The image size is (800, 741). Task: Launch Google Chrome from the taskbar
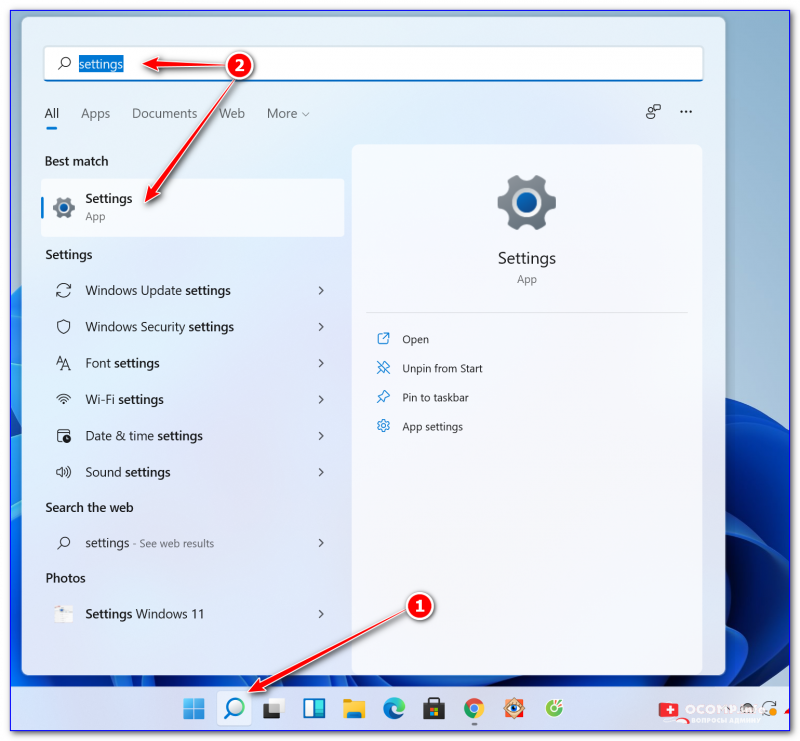[x=474, y=708]
